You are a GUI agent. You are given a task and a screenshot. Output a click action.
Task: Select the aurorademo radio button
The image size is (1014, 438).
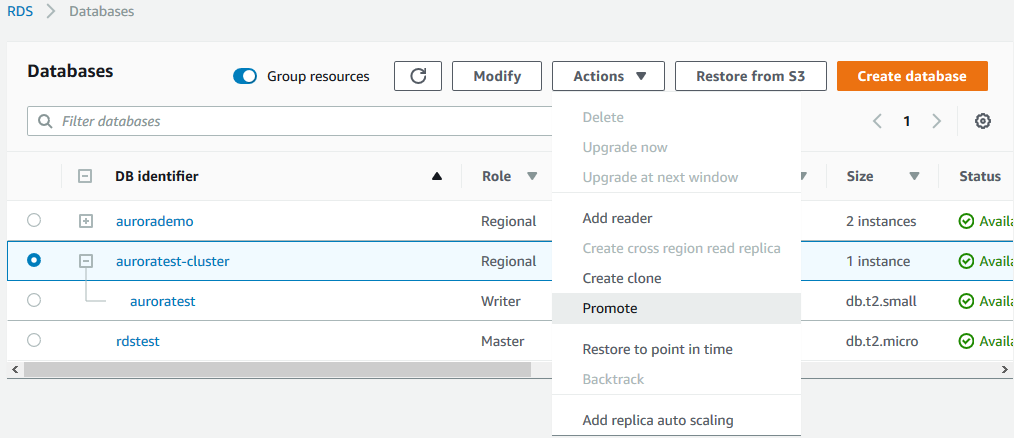pos(34,221)
